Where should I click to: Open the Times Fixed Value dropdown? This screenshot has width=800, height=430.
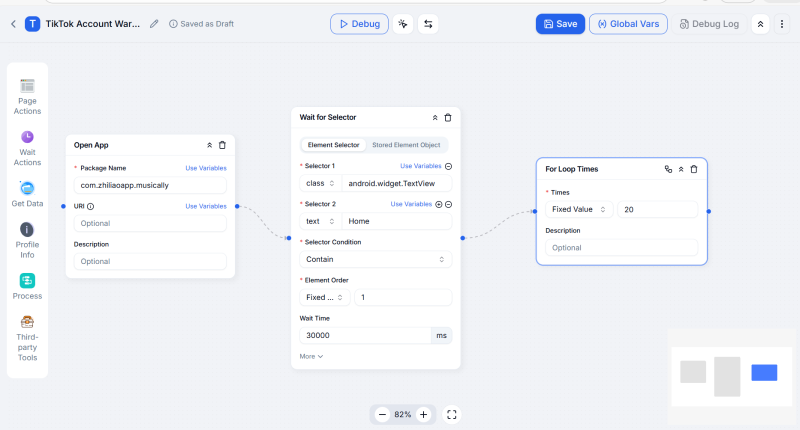(578, 209)
